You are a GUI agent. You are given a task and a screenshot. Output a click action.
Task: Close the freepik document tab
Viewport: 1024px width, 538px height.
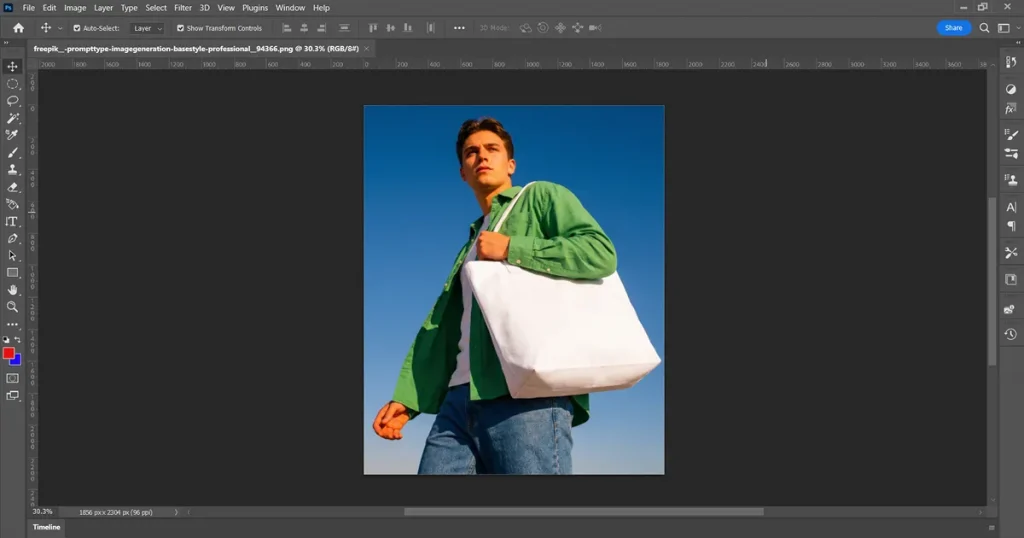366,49
